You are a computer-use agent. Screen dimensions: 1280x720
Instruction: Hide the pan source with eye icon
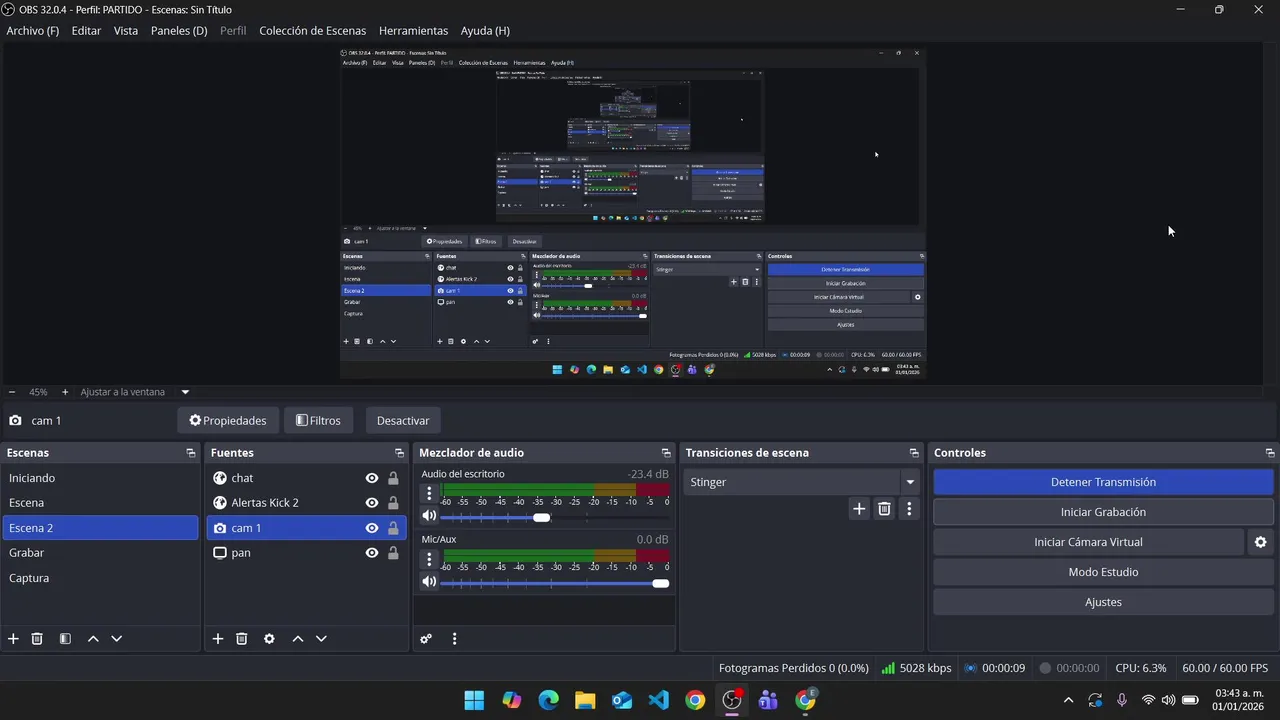(x=372, y=553)
